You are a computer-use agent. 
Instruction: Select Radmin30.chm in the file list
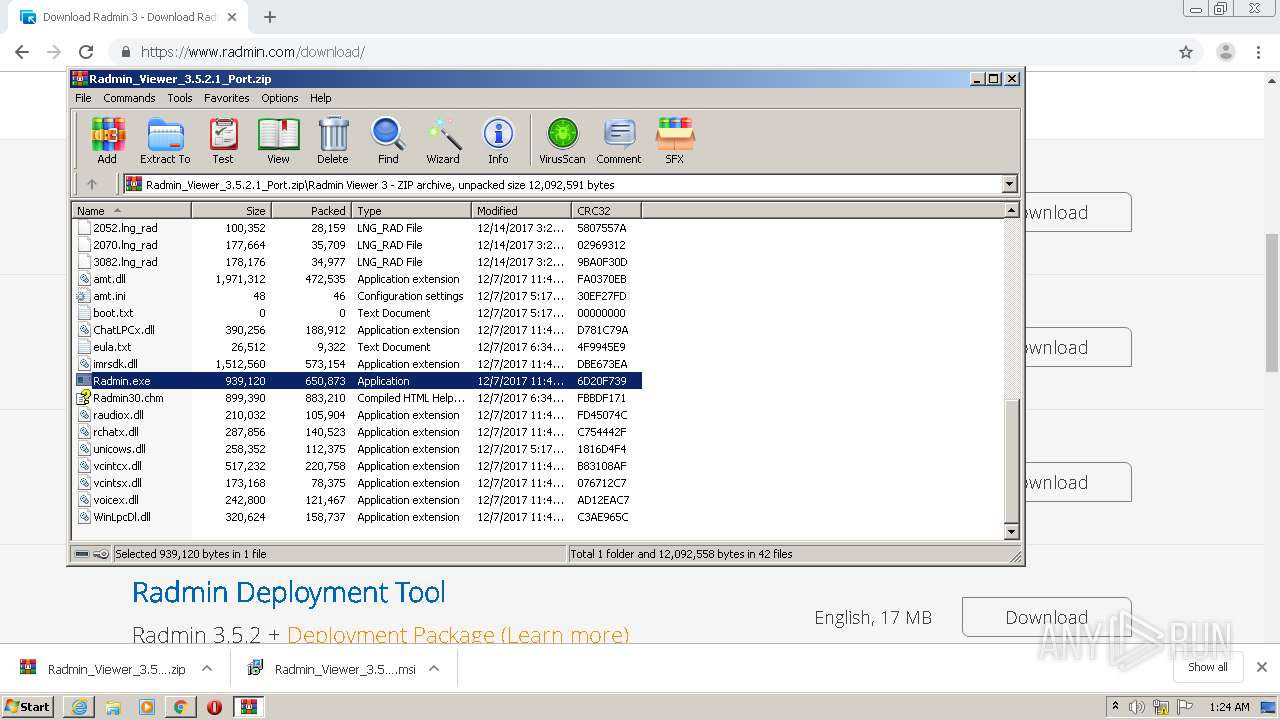point(359,398)
